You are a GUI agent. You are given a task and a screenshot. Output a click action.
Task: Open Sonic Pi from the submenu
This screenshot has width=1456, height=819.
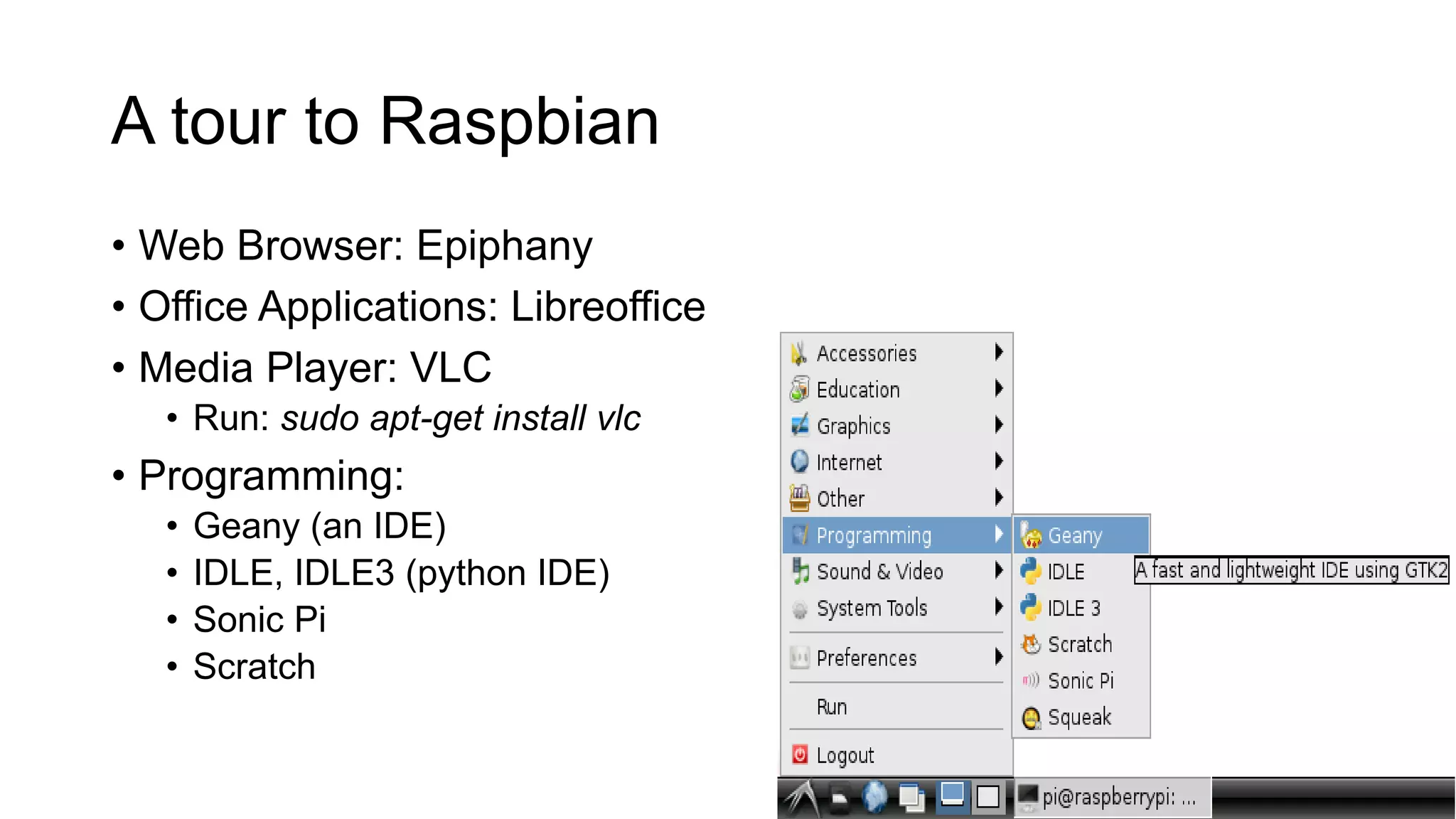tap(1081, 681)
